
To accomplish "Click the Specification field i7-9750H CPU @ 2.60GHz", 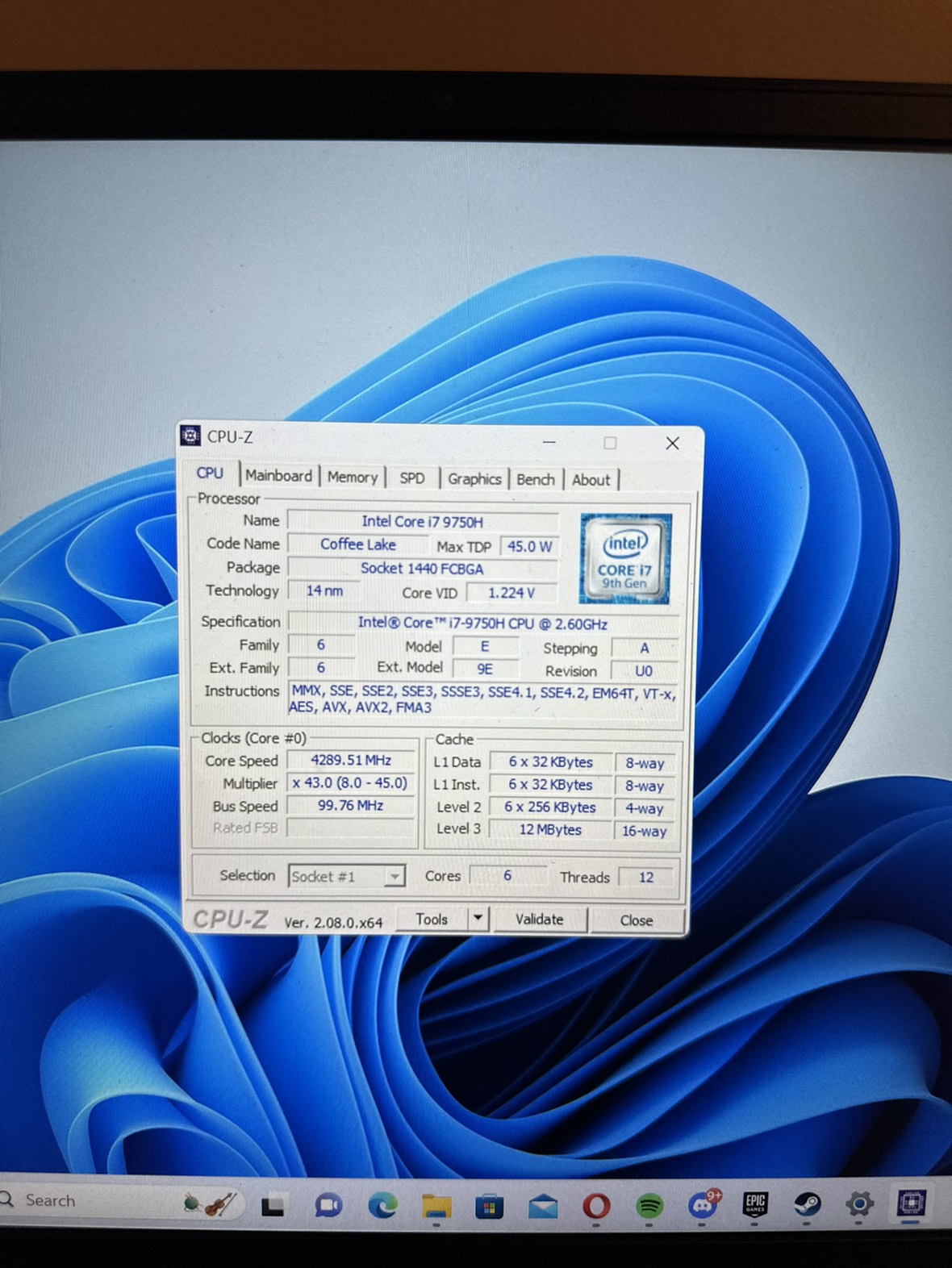I will click(x=482, y=624).
